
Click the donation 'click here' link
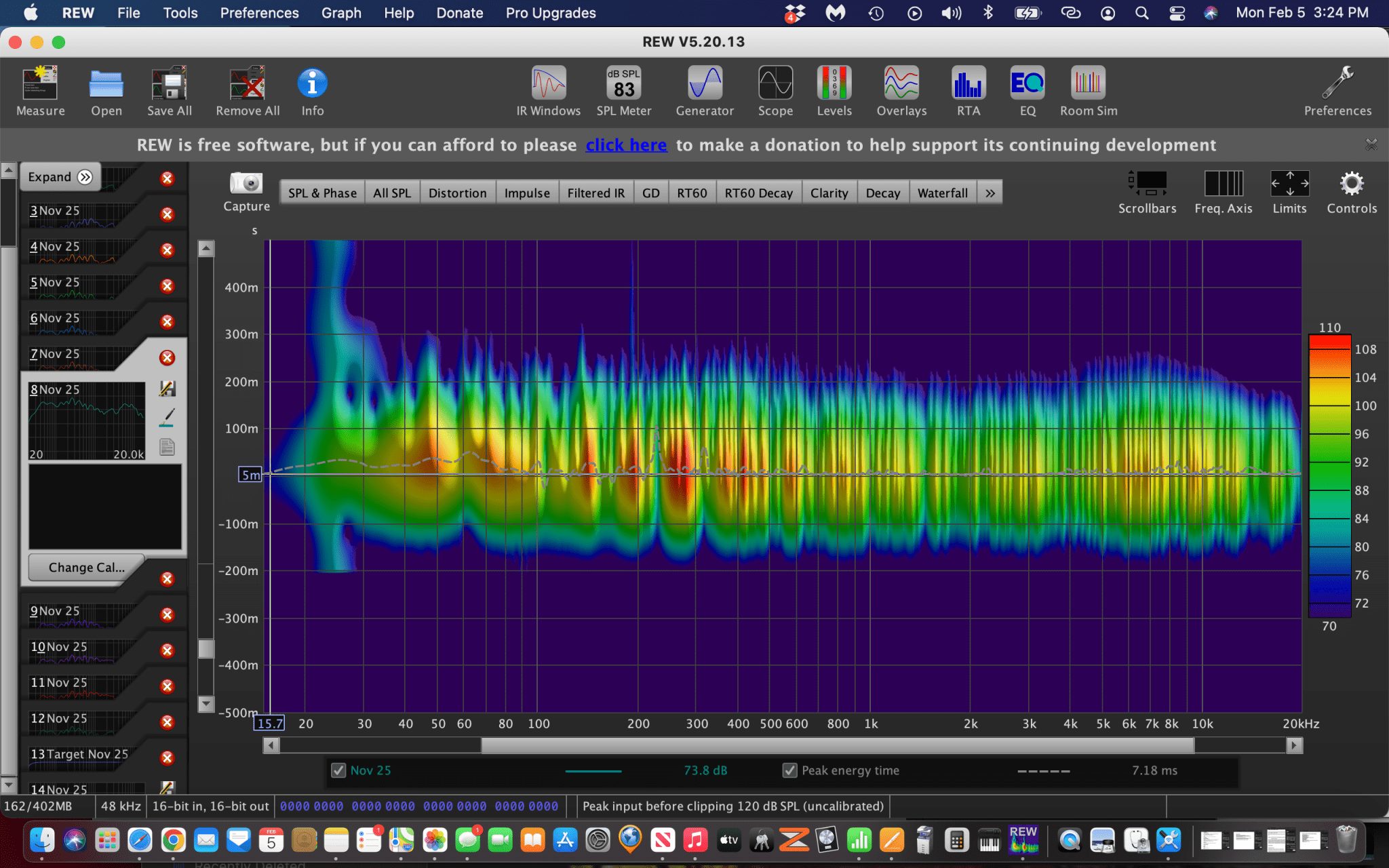point(626,145)
